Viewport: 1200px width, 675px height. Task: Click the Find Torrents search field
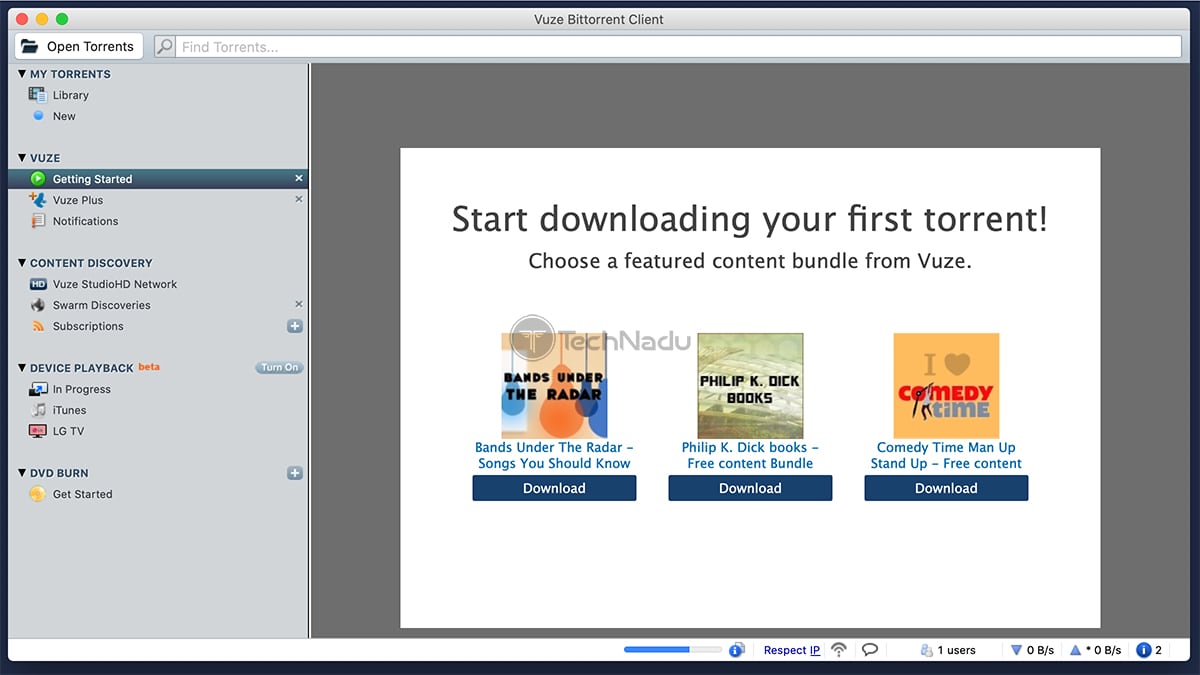click(x=679, y=47)
